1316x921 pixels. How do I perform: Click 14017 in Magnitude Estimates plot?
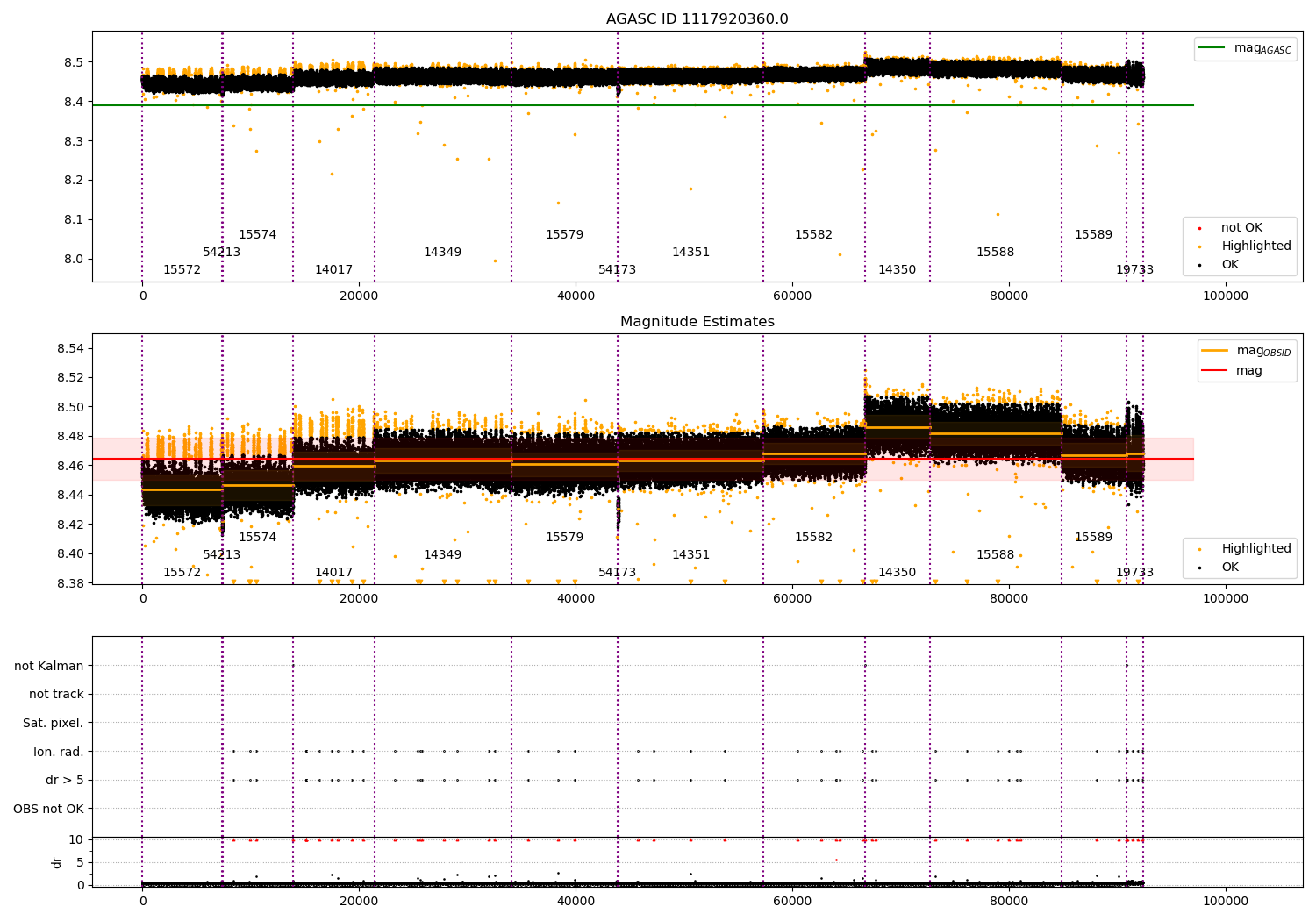tap(333, 573)
